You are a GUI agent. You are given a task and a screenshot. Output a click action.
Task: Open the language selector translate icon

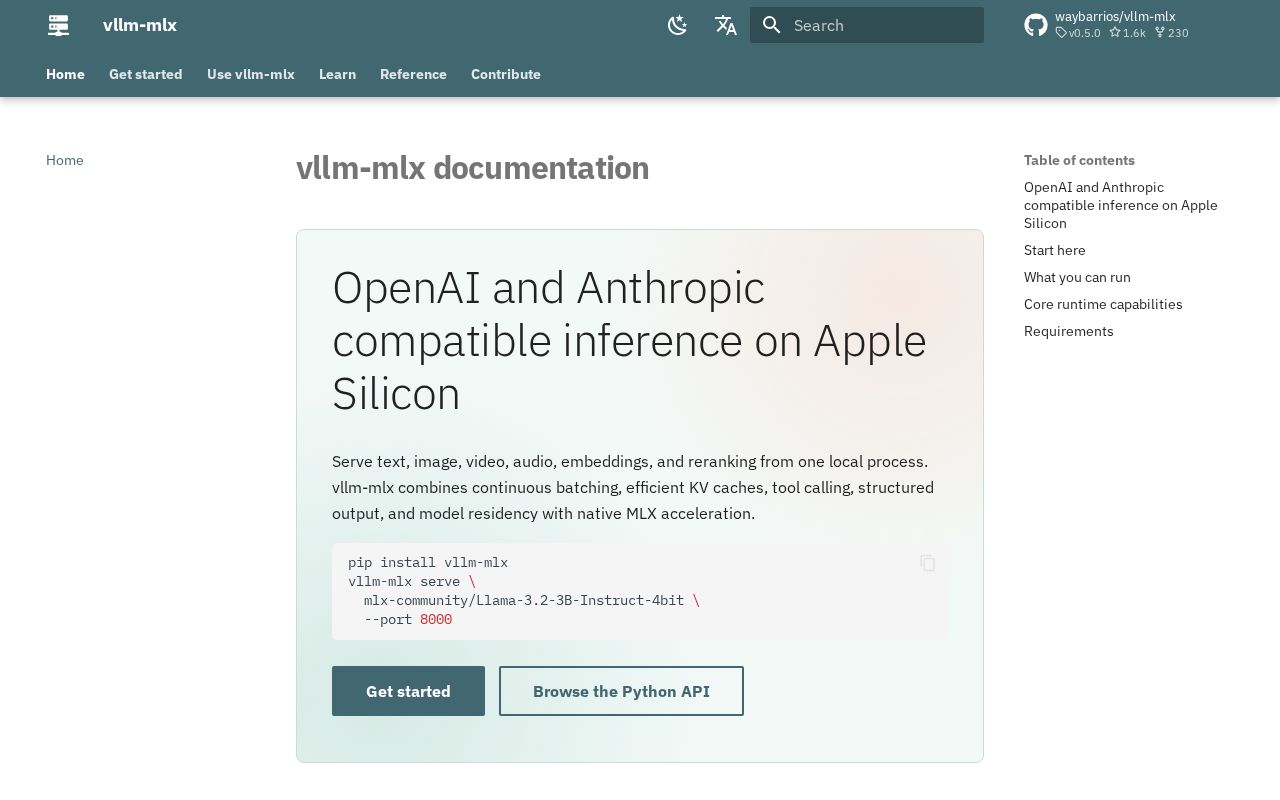click(726, 25)
